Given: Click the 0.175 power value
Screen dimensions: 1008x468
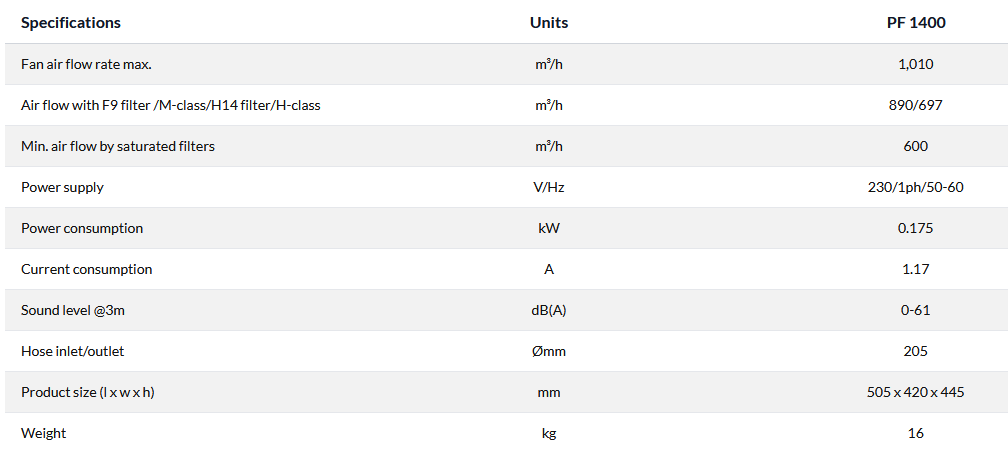Looking at the screenshot, I should pyautogui.click(x=915, y=228).
